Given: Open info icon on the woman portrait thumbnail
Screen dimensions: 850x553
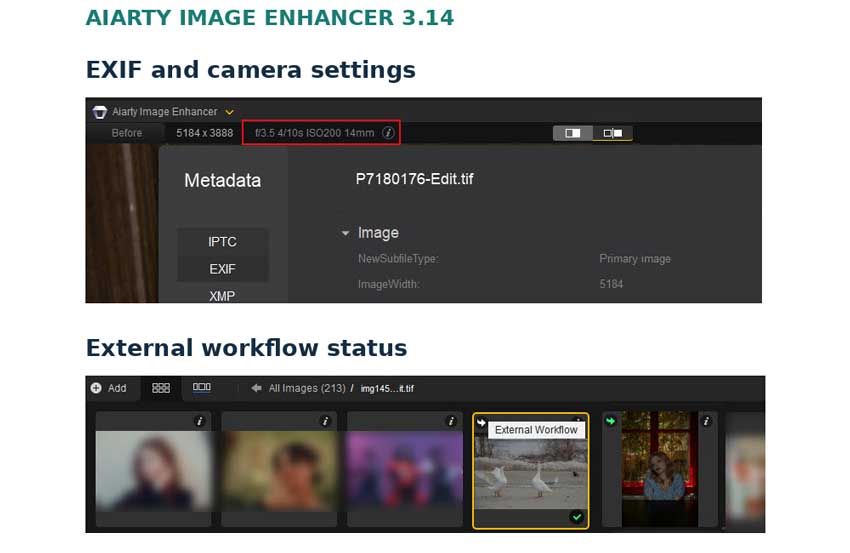Looking at the screenshot, I should click(706, 421).
